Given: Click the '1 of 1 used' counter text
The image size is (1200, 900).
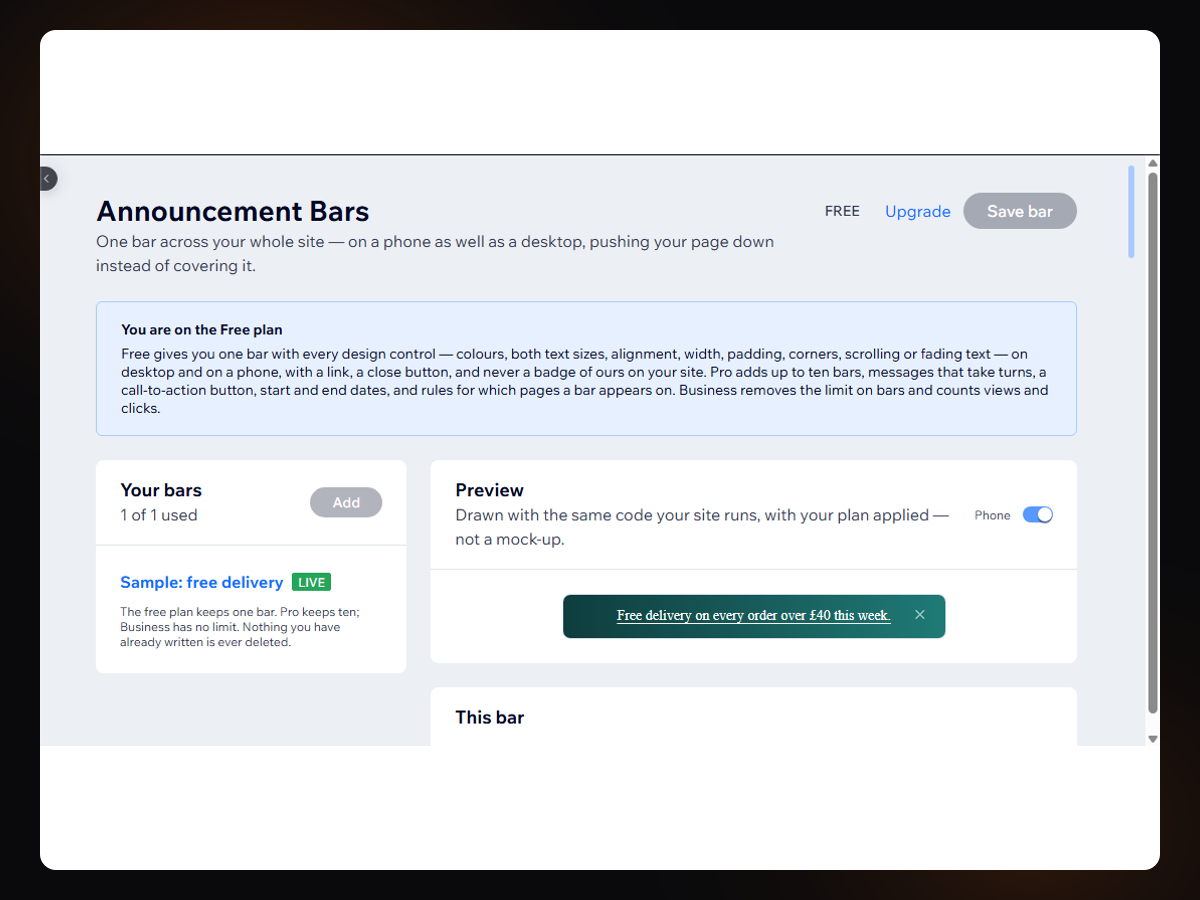Looking at the screenshot, I should click(x=159, y=515).
